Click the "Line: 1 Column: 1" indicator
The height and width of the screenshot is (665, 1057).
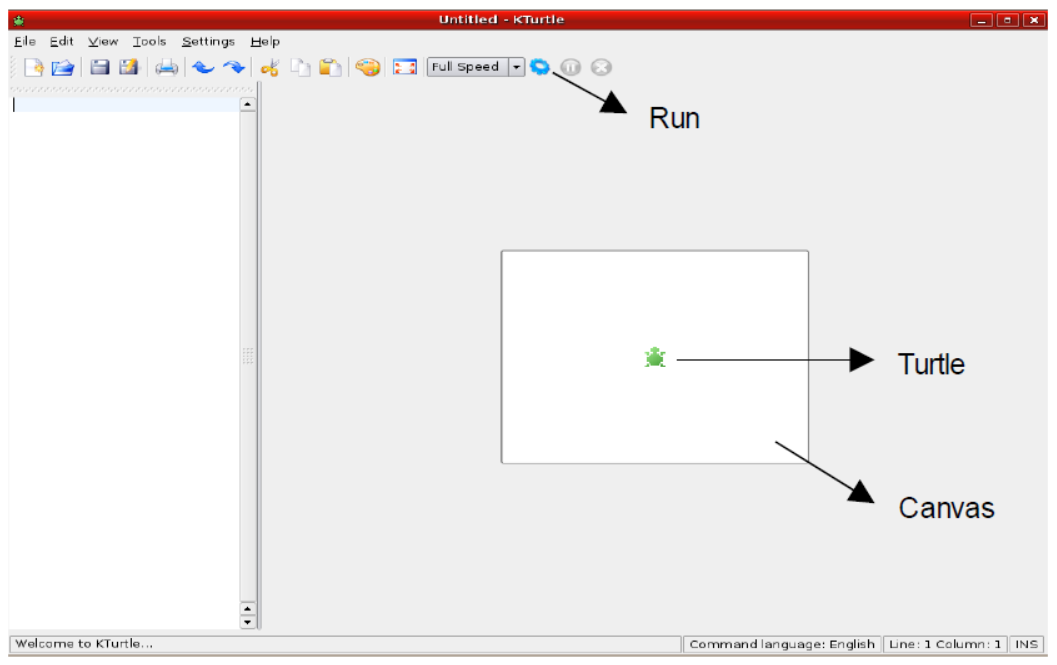[x=944, y=644]
